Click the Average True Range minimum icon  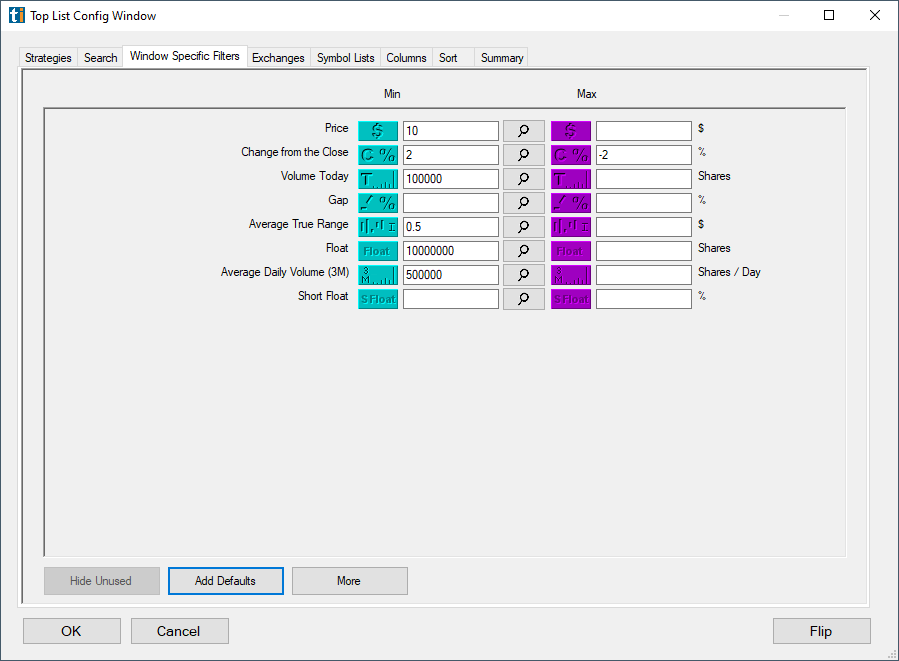pyautogui.click(x=377, y=226)
